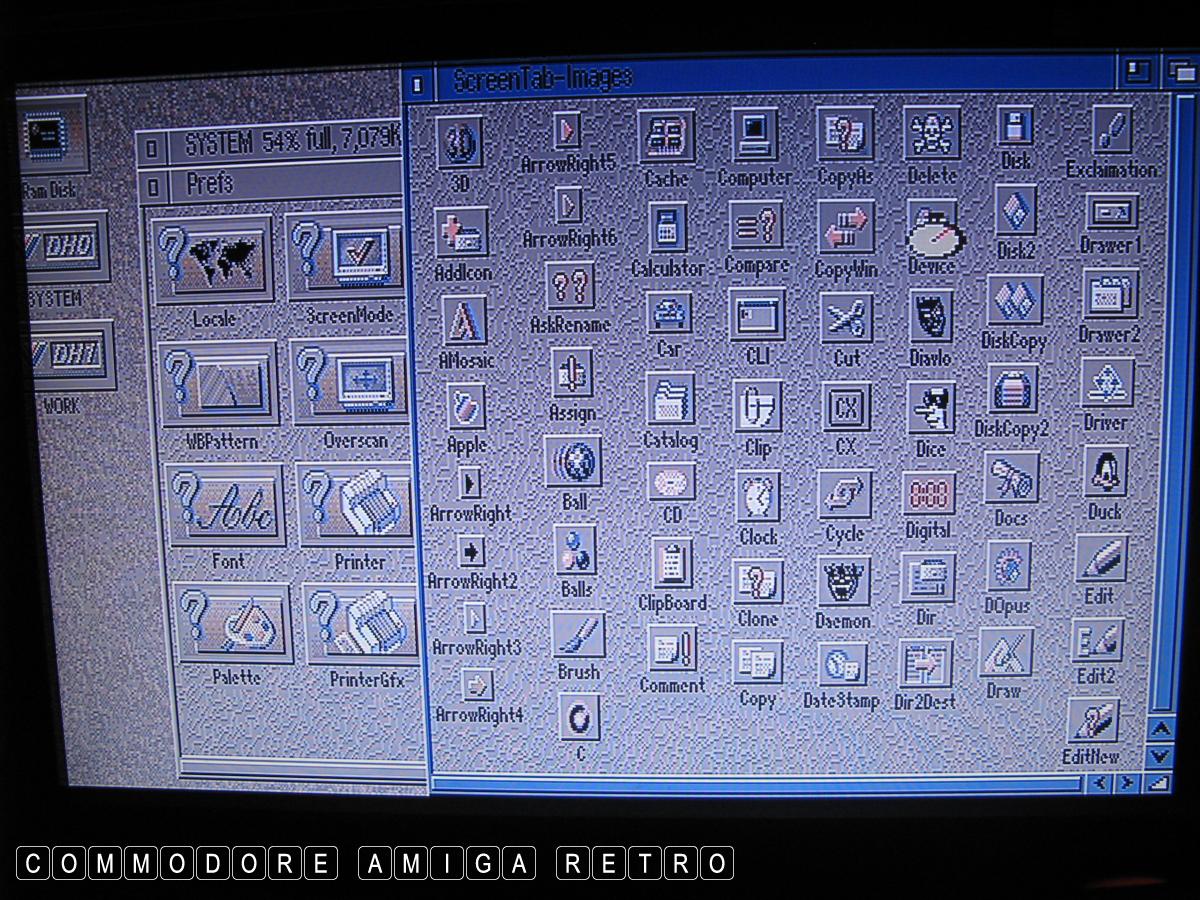
Task: Select the Dir2Dest icon
Action: coord(925,665)
